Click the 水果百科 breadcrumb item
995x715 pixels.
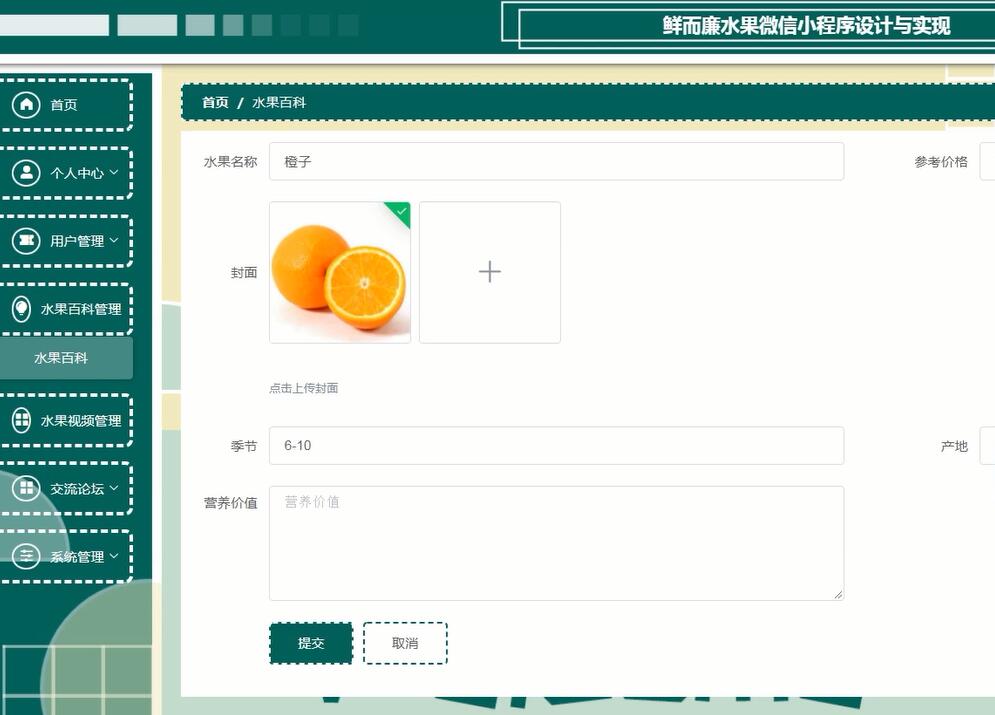pos(279,102)
